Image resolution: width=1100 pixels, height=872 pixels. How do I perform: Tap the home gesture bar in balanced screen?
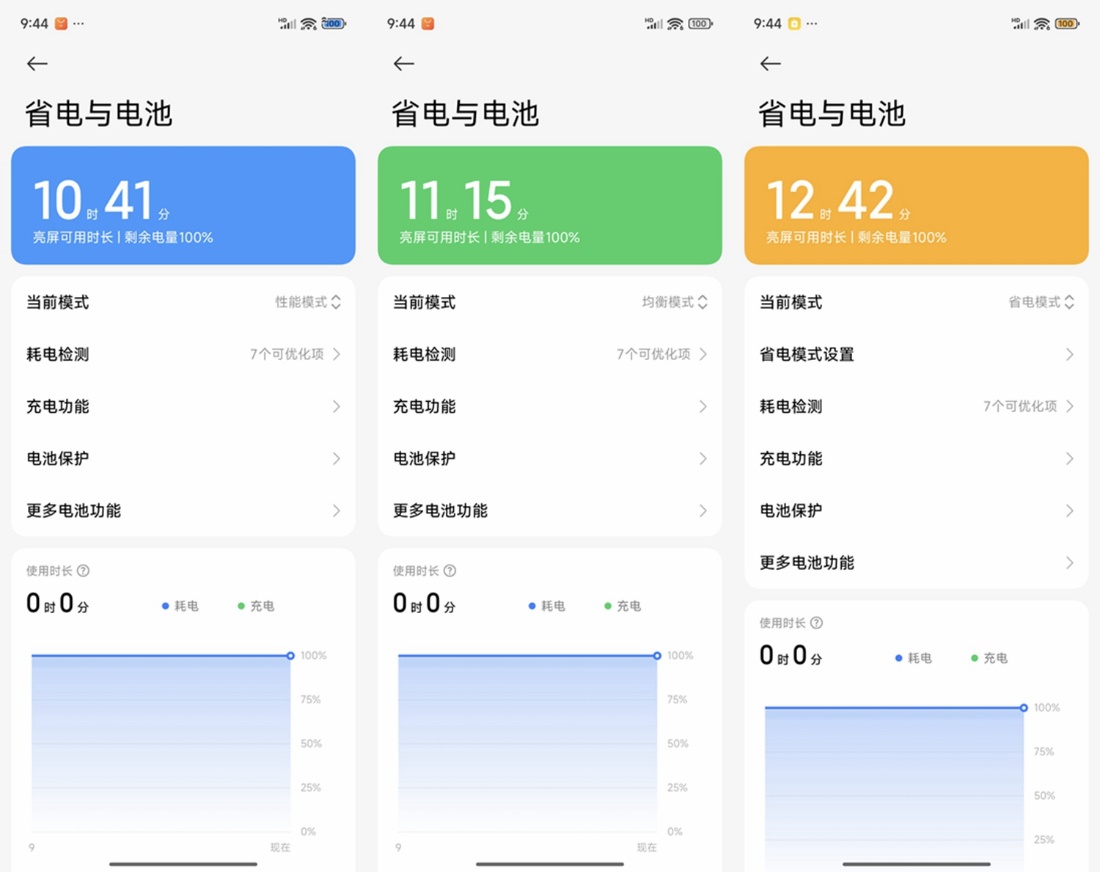[550, 864]
